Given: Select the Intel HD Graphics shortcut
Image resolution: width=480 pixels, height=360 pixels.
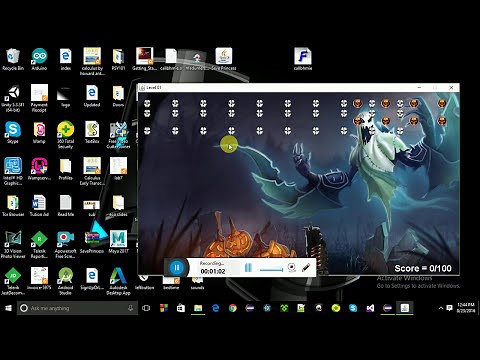Looking at the screenshot, I should 13,171.
